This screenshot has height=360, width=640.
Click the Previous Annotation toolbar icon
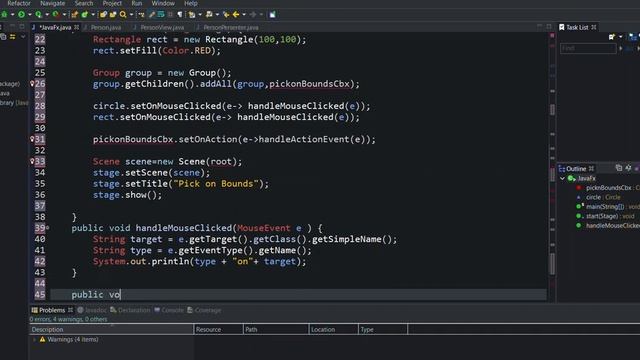[209, 15]
